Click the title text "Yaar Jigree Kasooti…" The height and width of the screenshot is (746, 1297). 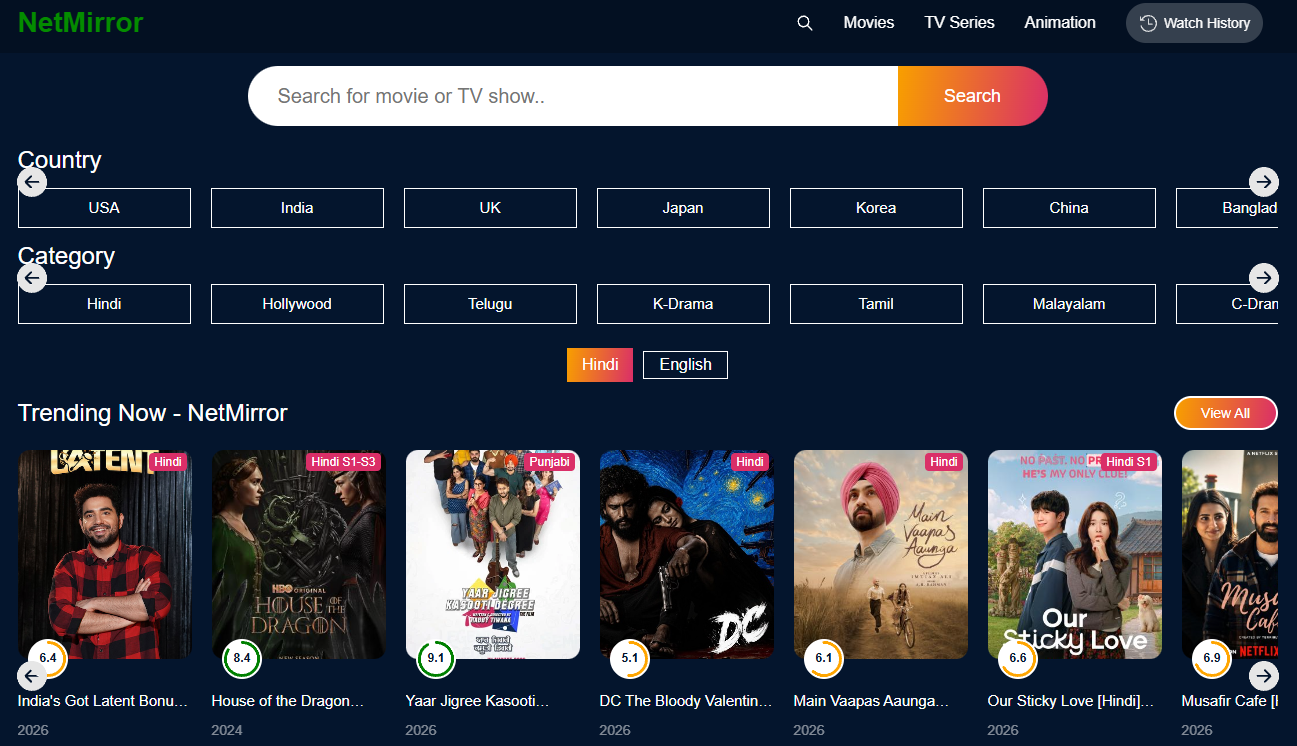point(478,701)
